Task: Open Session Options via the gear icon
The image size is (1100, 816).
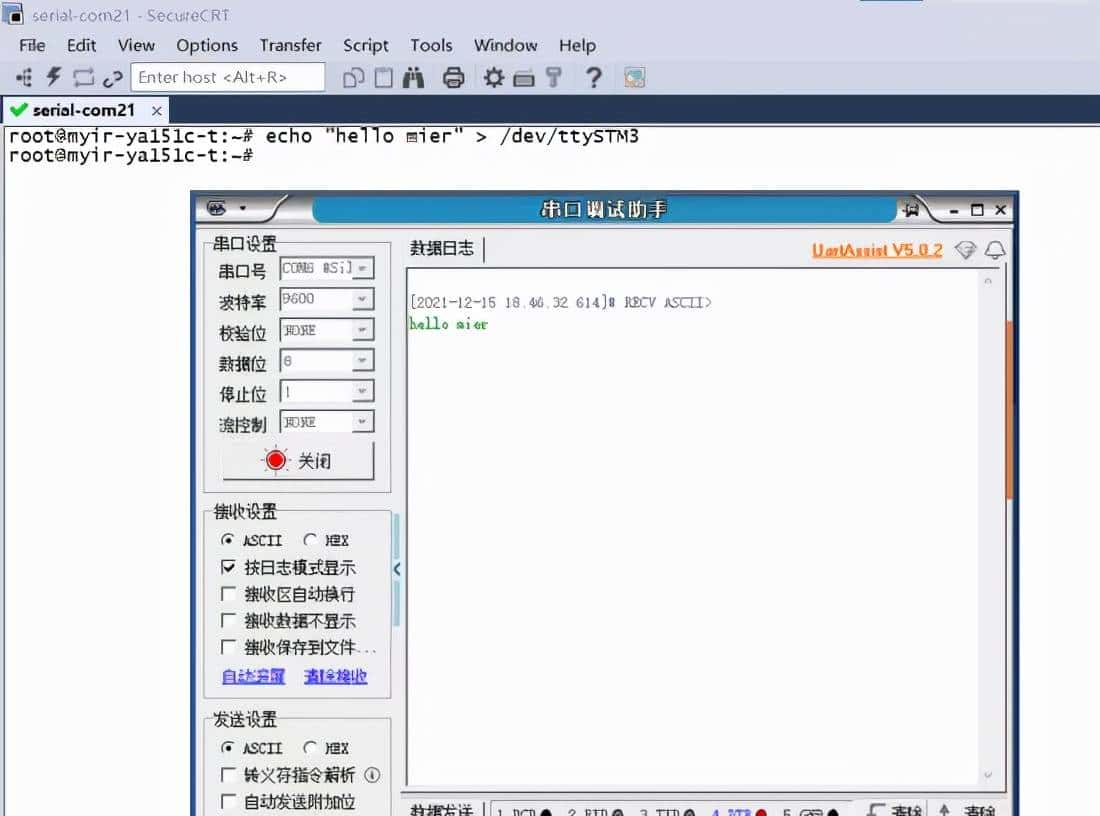Action: (x=493, y=77)
